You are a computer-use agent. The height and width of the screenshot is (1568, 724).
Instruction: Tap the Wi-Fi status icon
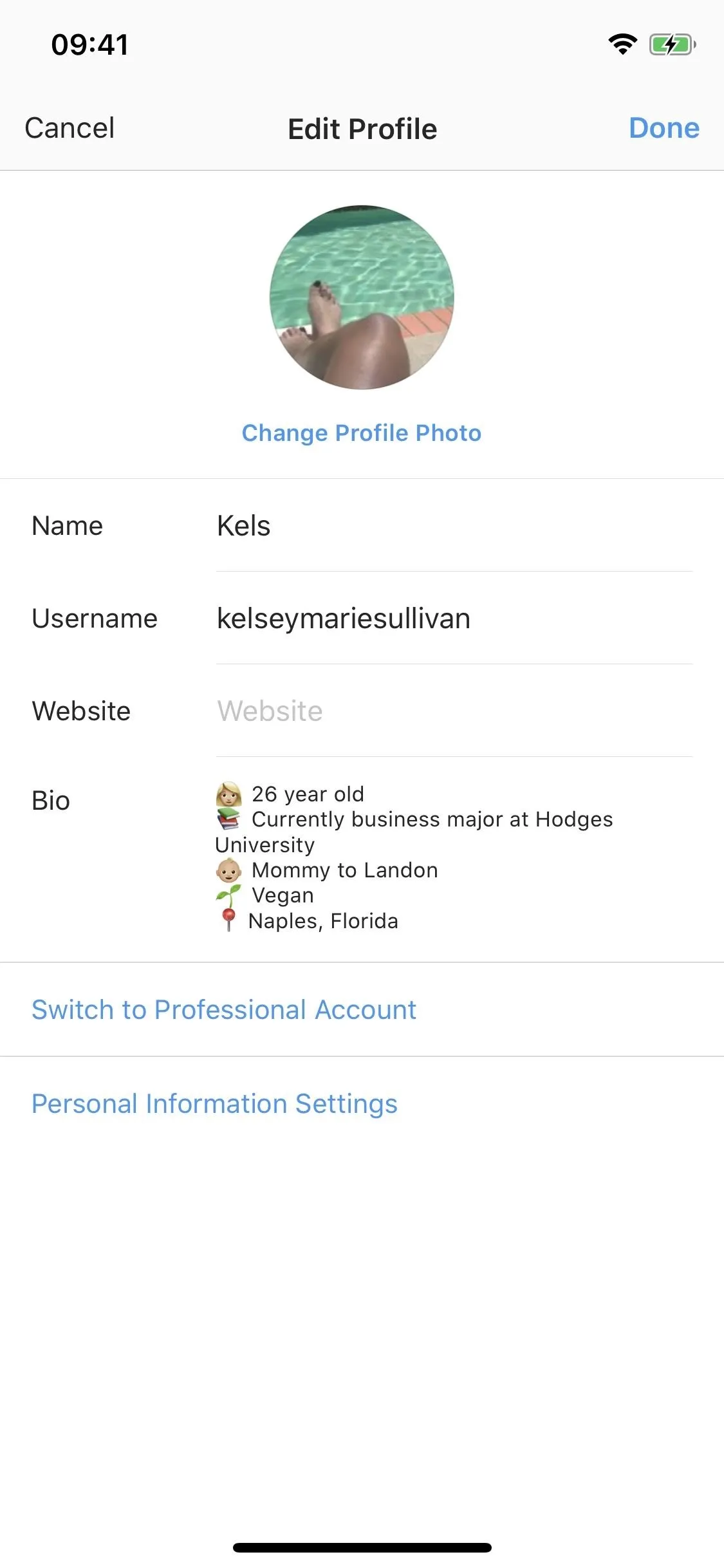tap(622, 44)
